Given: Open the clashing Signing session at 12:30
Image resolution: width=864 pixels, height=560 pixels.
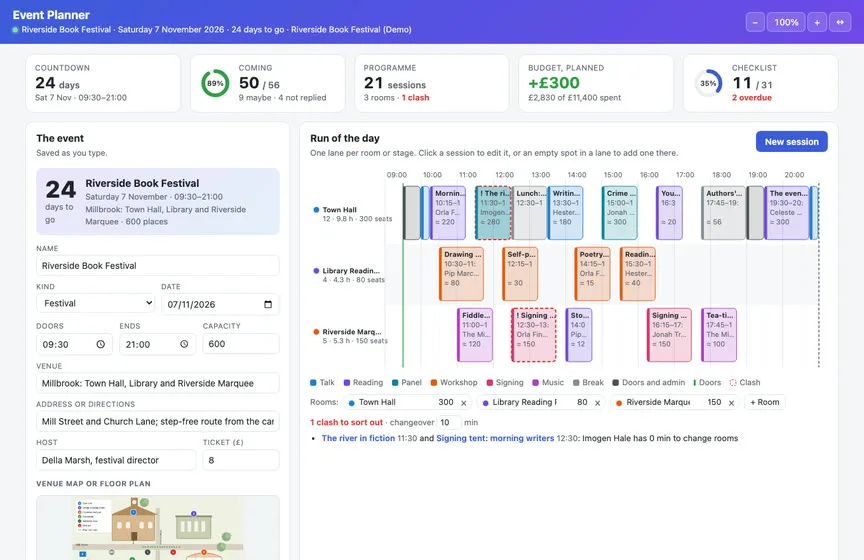Looking at the screenshot, I should (534, 335).
